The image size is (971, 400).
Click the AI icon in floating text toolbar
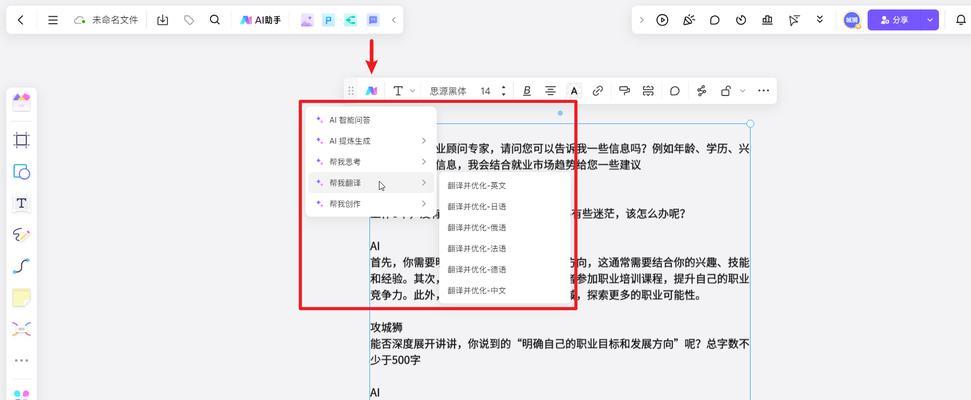click(x=371, y=91)
